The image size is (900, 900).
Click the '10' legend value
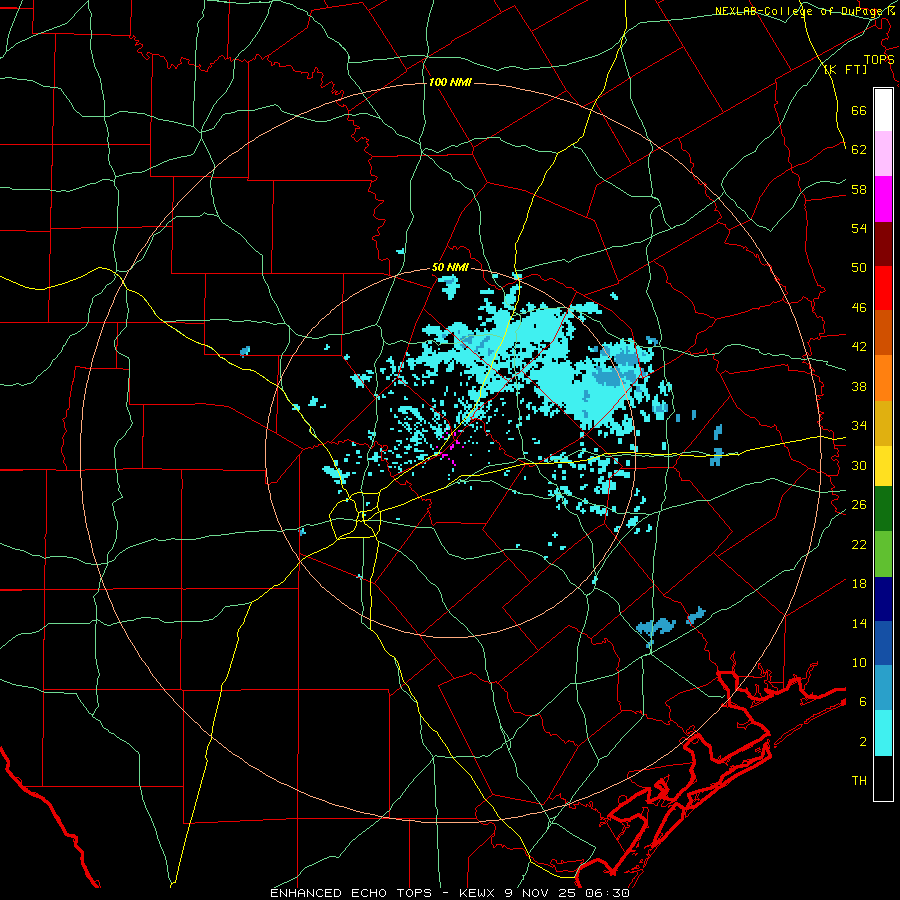859,662
